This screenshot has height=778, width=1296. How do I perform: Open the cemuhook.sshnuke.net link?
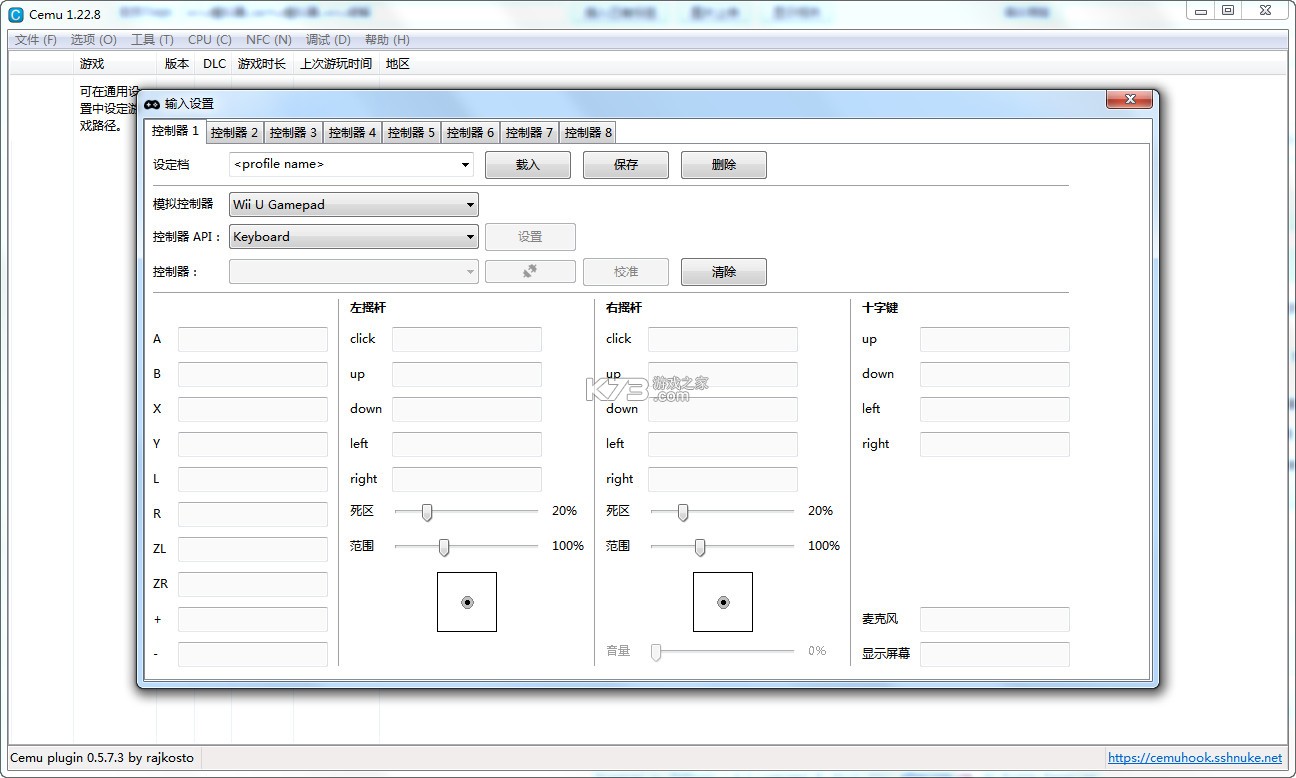click(1194, 758)
